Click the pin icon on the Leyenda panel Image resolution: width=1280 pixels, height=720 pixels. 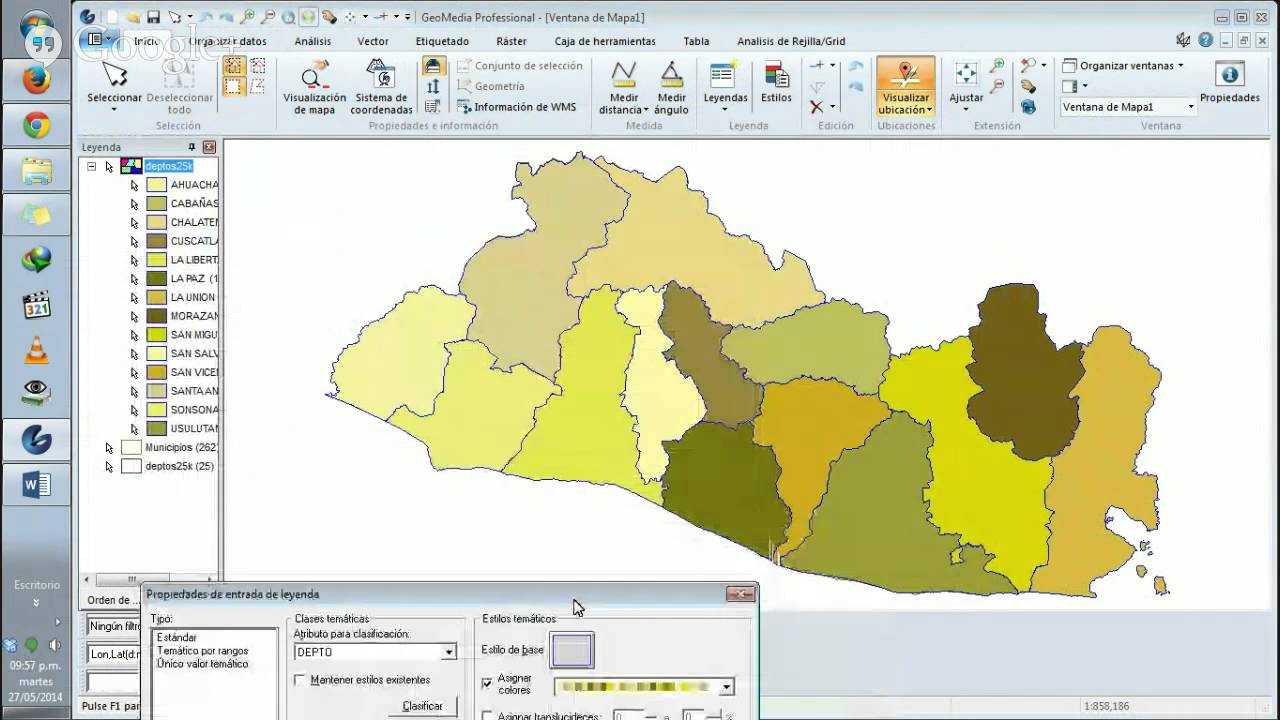click(x=192, y=147)
